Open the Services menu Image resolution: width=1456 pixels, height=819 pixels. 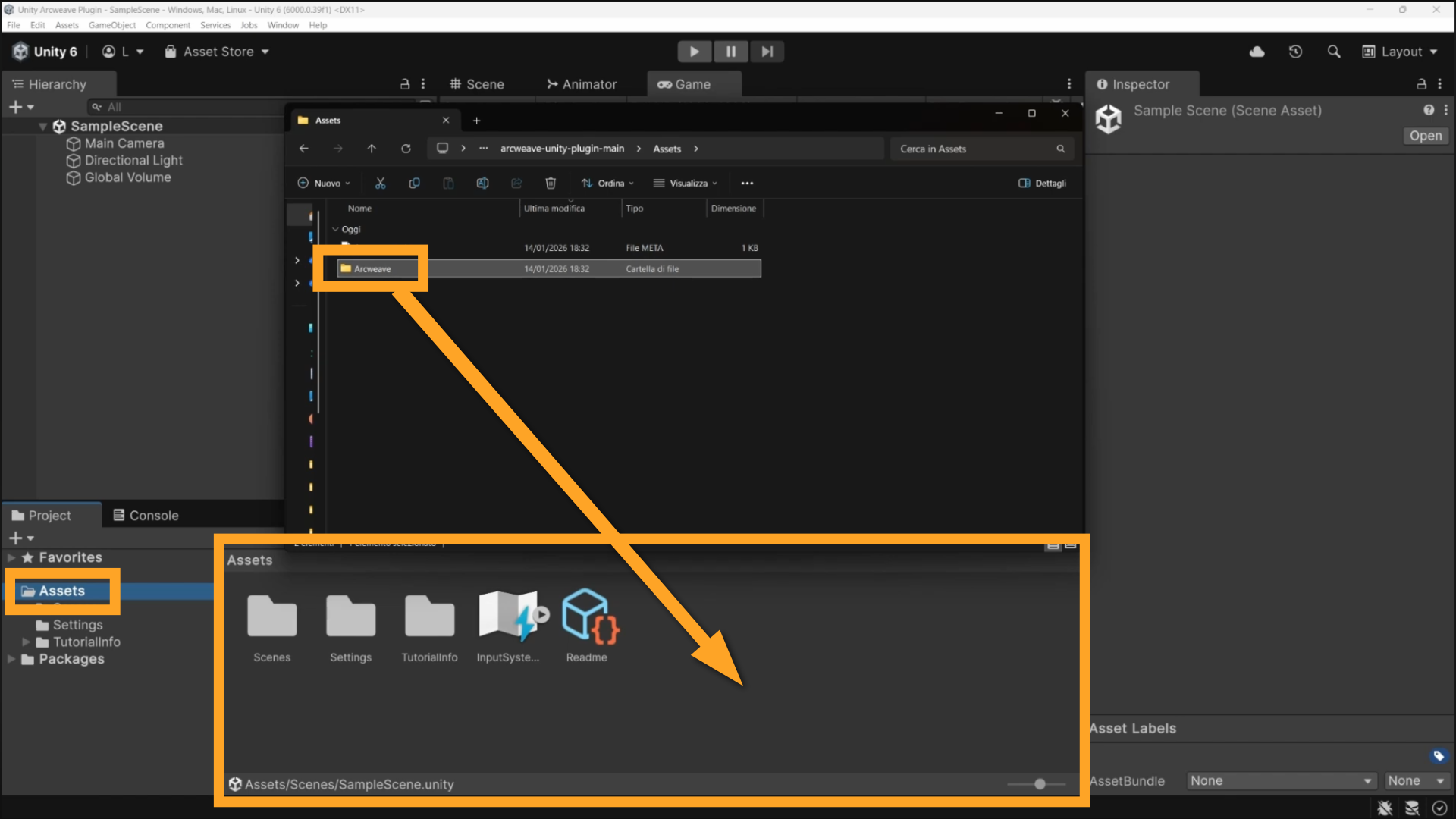pos(215,25)
